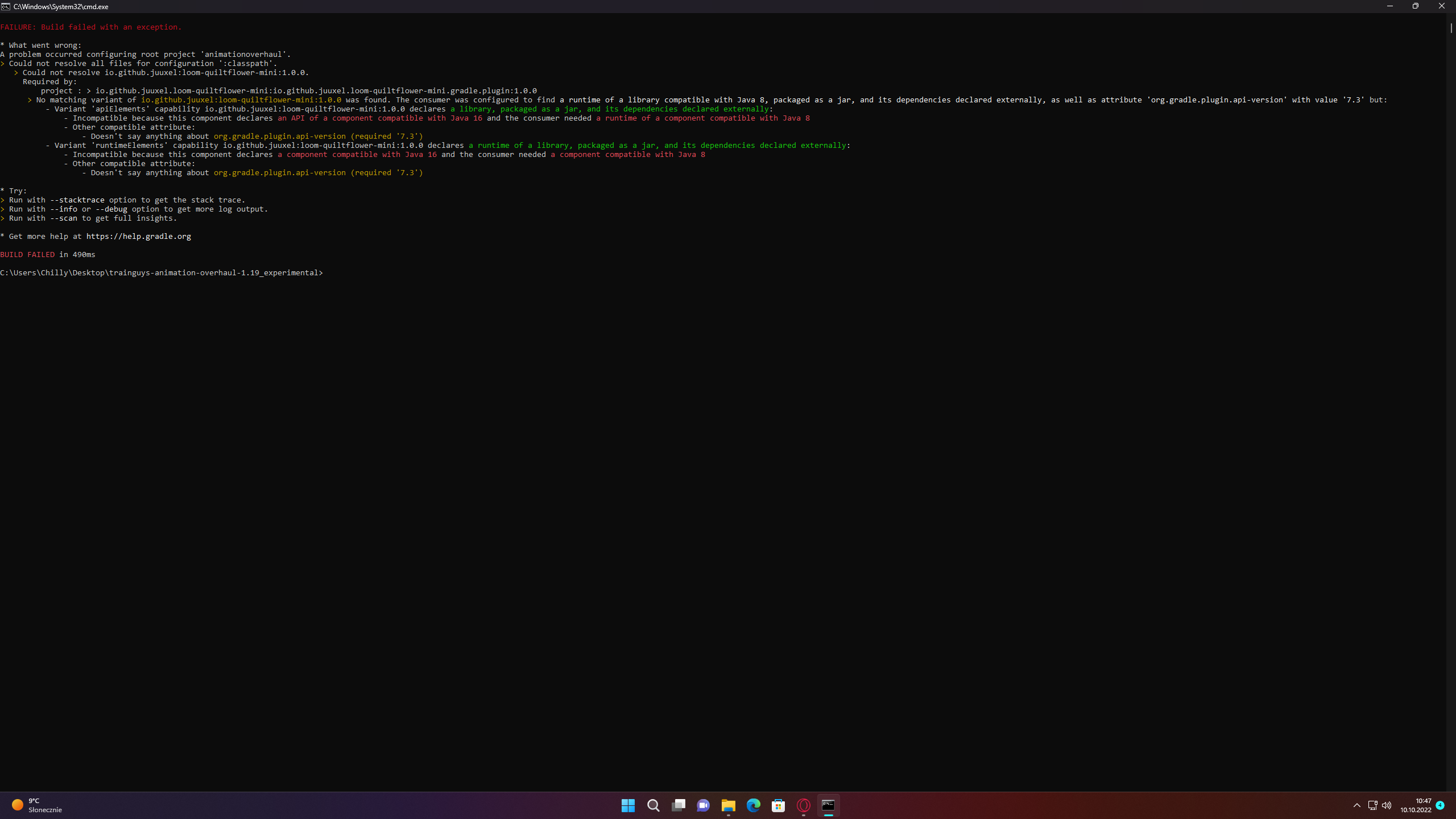Open Microsoft Teams Chat

click(x=703, y=805)
